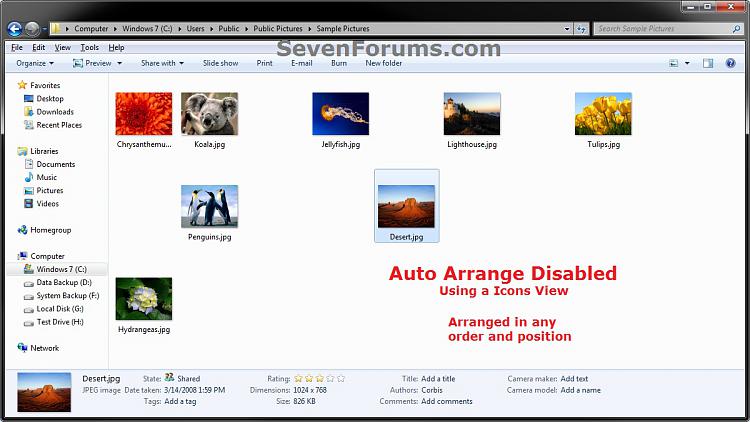The width and height of the screenshot is (750, 422).
Task: Click the search magnifier icon
Action: coord(737,29)
